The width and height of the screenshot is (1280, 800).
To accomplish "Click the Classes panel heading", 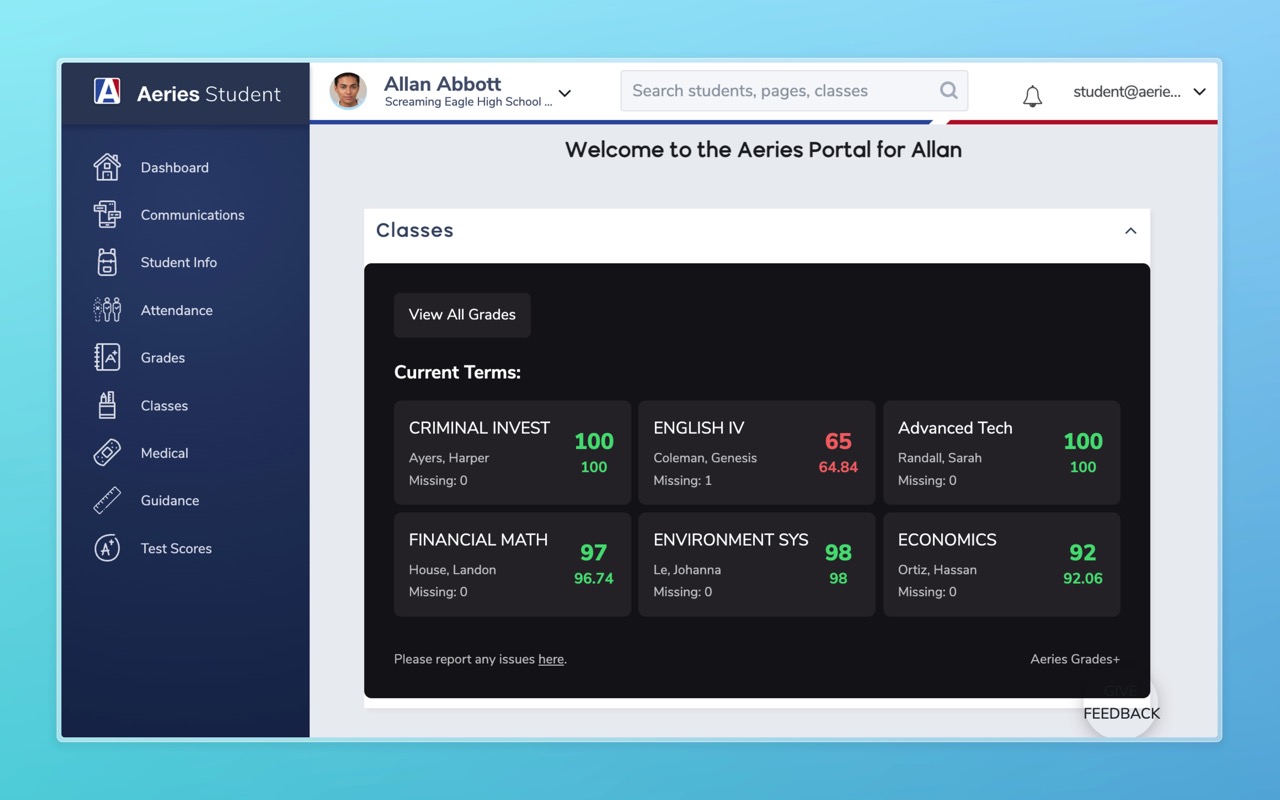I will [x=414, y=230].
